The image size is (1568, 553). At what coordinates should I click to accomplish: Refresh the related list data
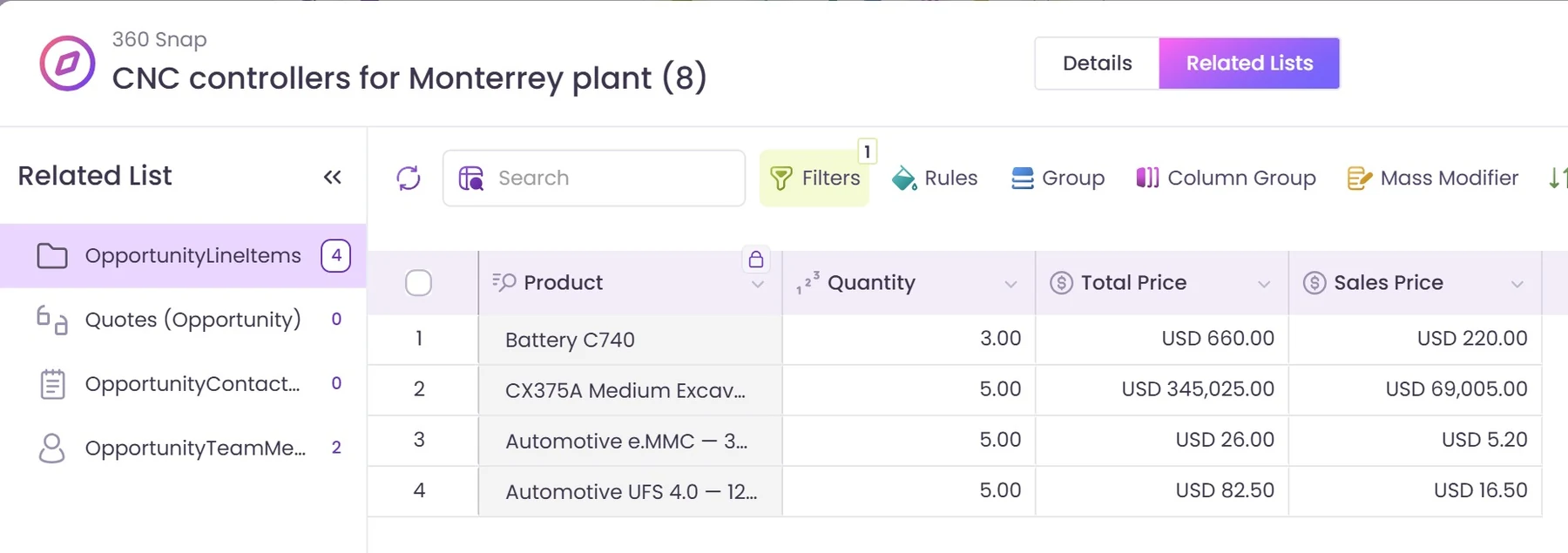409,178
